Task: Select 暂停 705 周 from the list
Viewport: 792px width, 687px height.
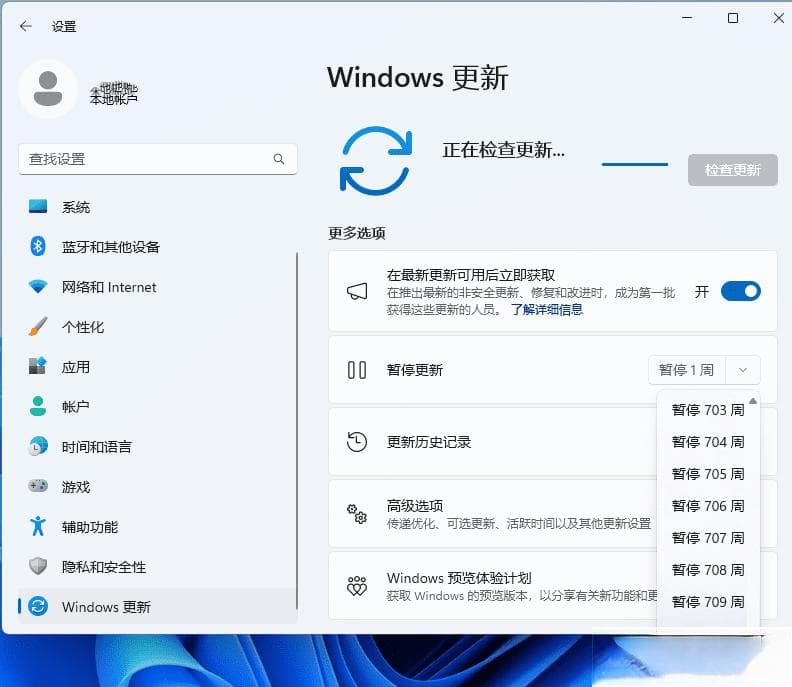Action: [708, 474]
